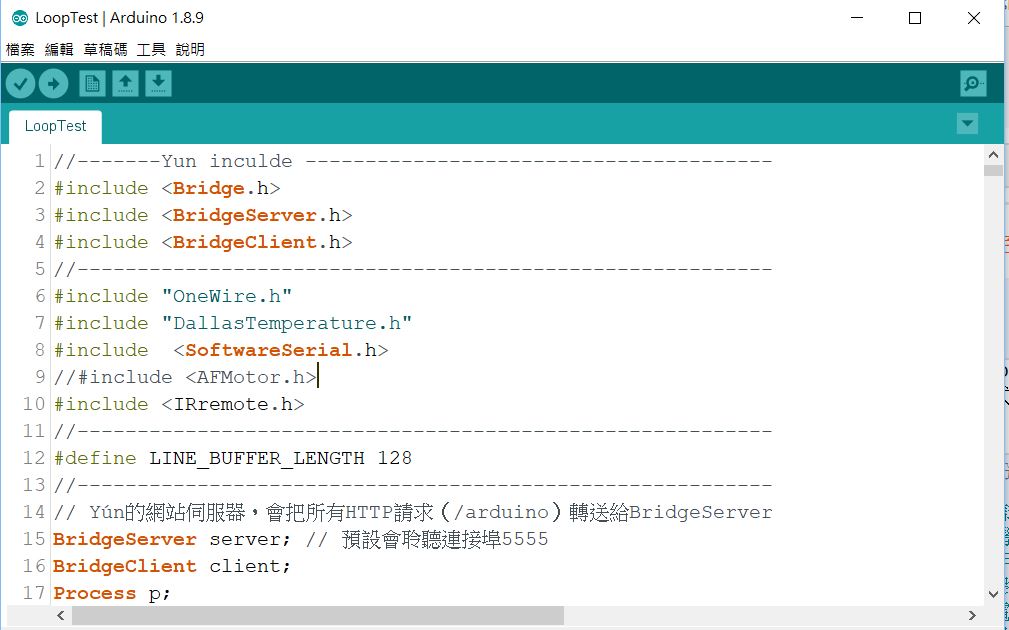Click "BridgeServer.h" in line 3 include

(257, 216)
